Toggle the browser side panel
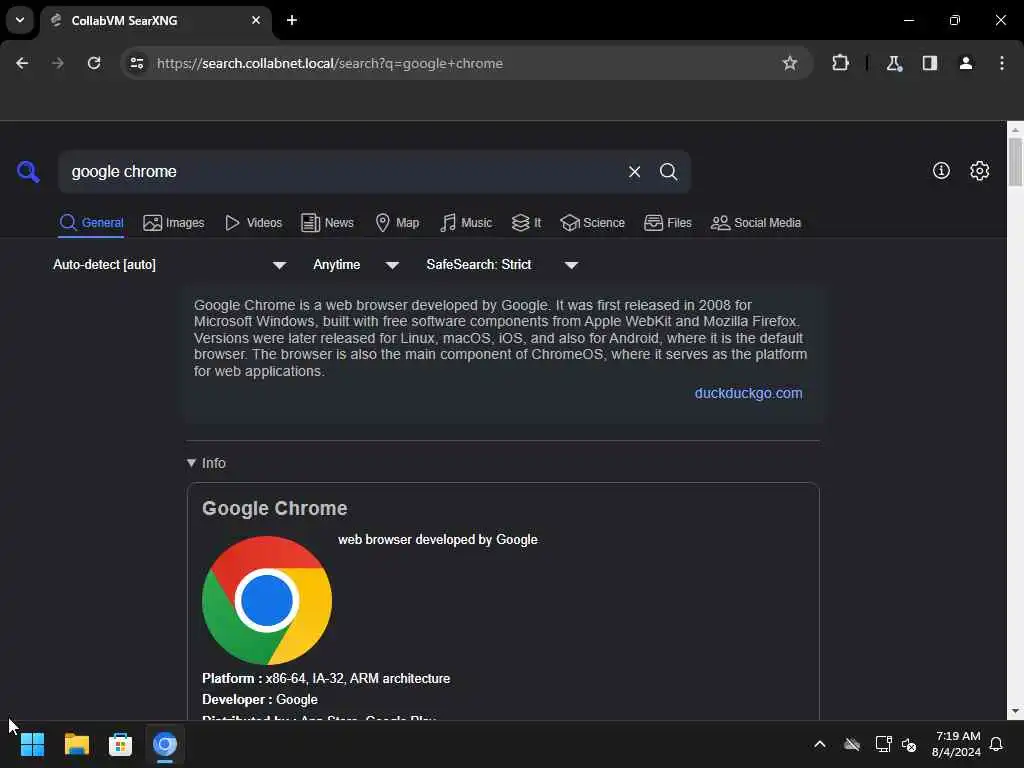Screen dimensions: 1024x768 pyautogui.click(x=930, y=63)
